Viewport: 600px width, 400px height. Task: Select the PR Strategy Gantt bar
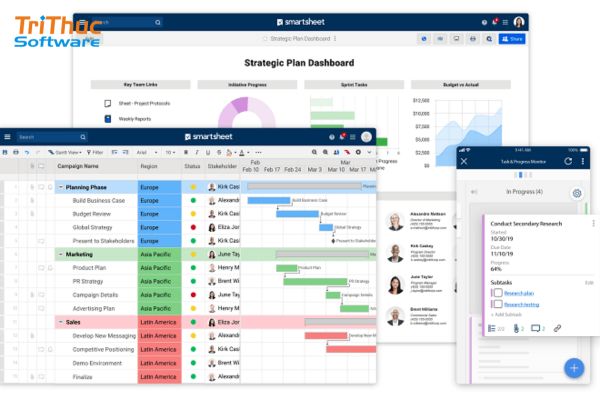tap(315, 282)
